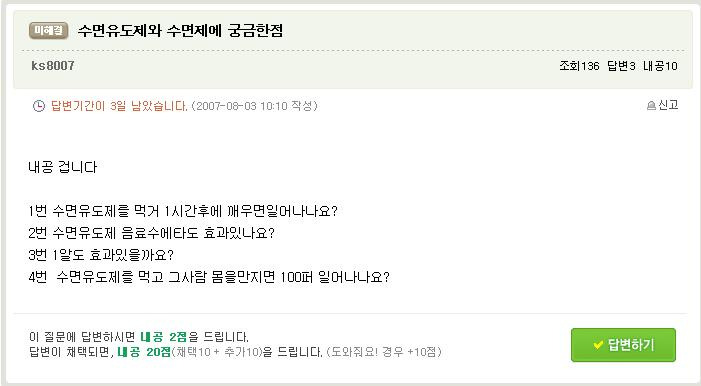Click the clock icon beside 답변기간
Image resolution: width=701 pixels, height=386 pixels.
(x=39, y=106)
